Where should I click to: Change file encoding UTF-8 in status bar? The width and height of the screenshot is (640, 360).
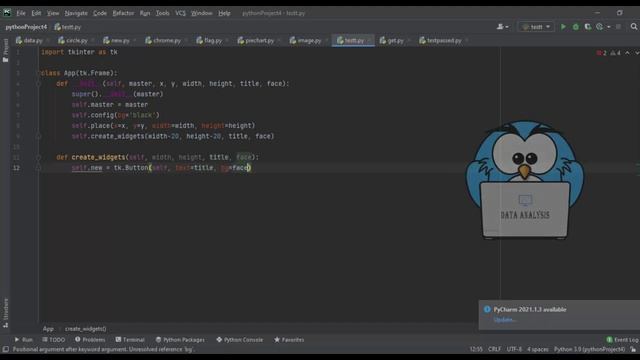514,349
